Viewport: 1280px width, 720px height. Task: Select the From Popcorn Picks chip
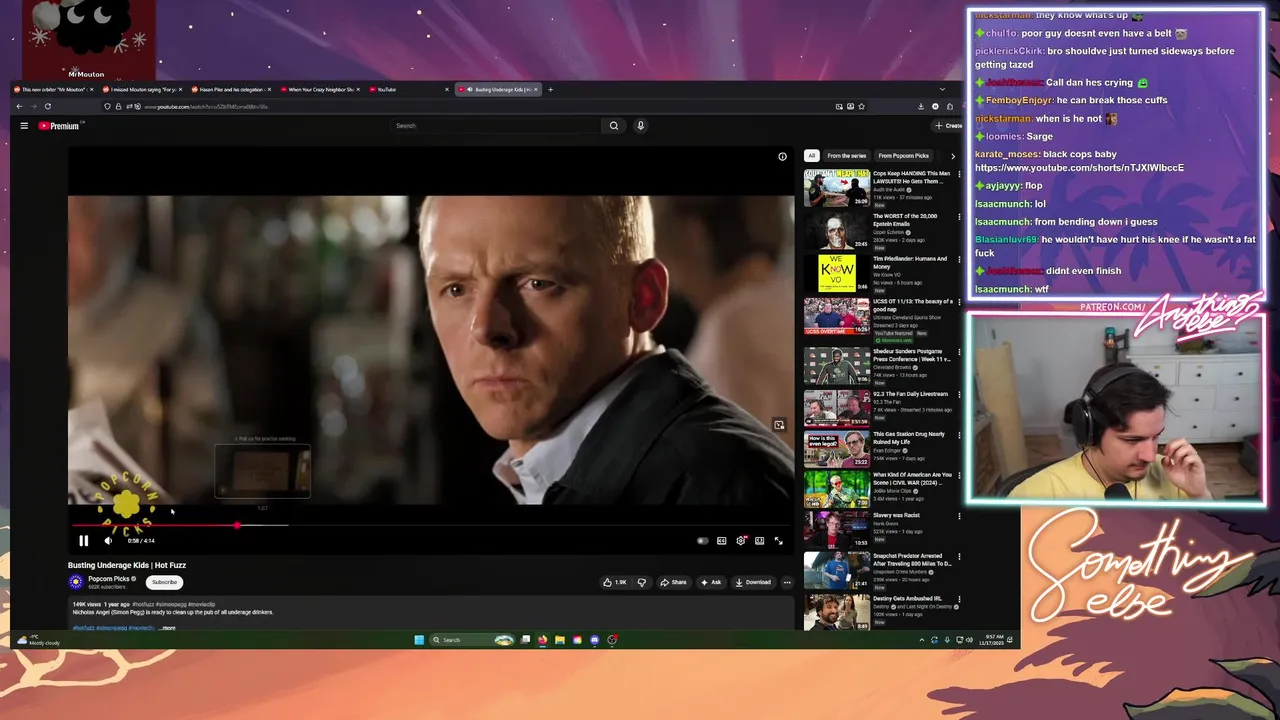(903, 156)
